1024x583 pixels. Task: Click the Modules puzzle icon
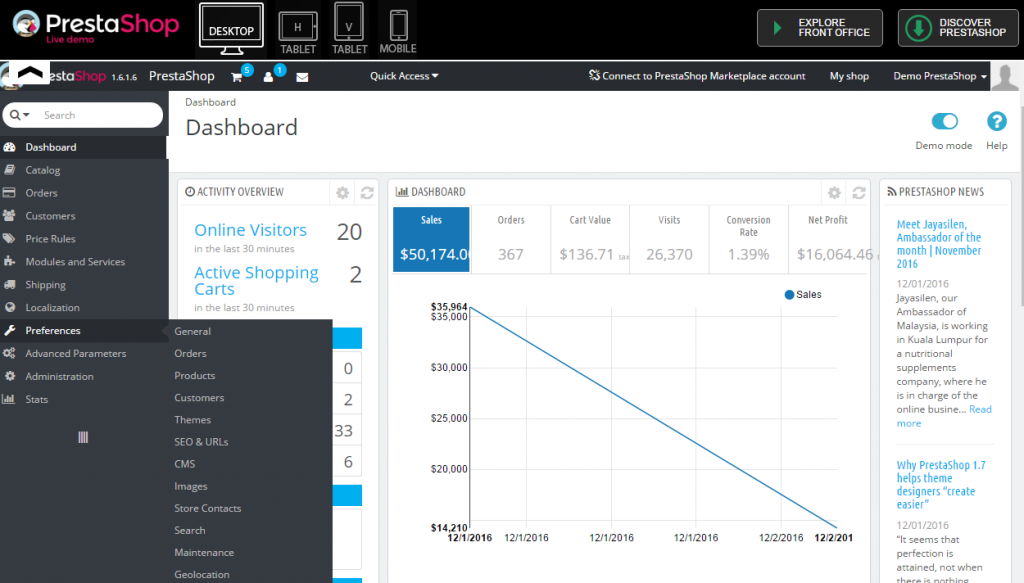click(x=9, y=262)
